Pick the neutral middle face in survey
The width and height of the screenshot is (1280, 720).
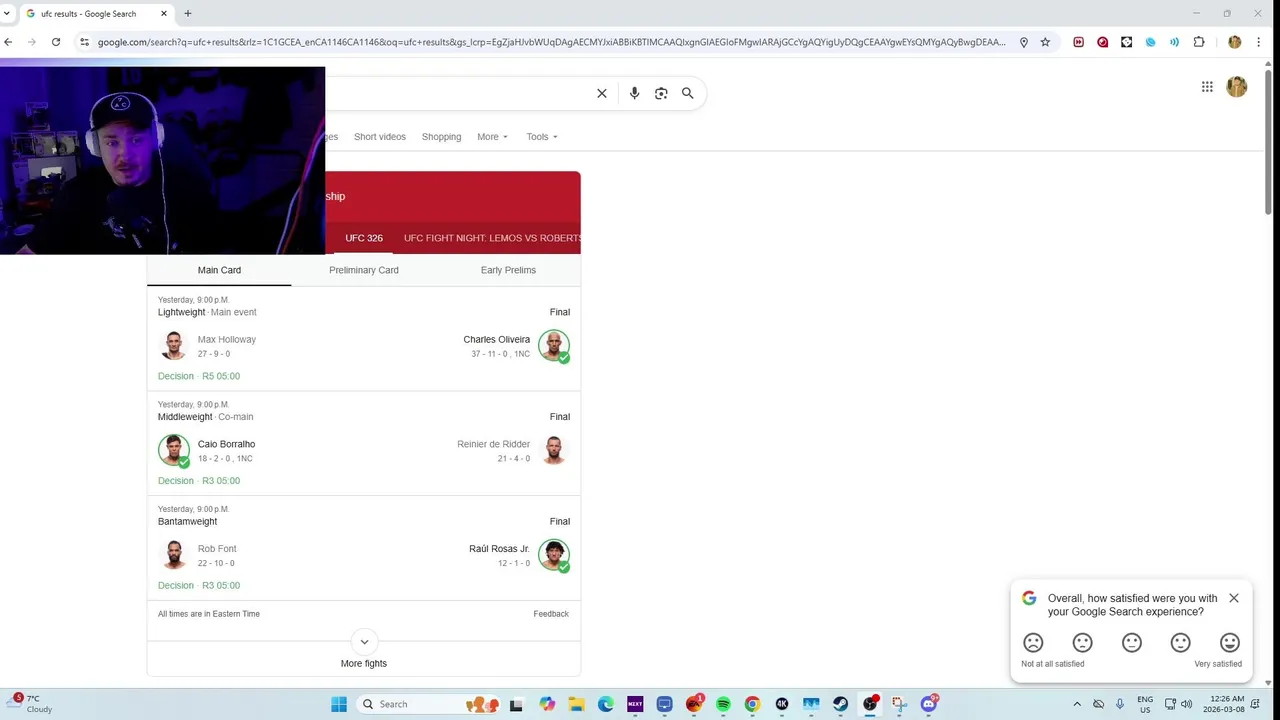[1132, 643]
